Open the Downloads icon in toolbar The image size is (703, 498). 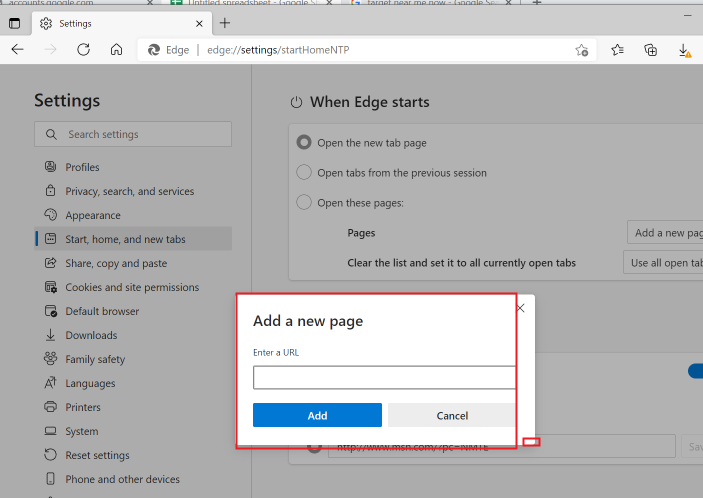pos(684,49)
